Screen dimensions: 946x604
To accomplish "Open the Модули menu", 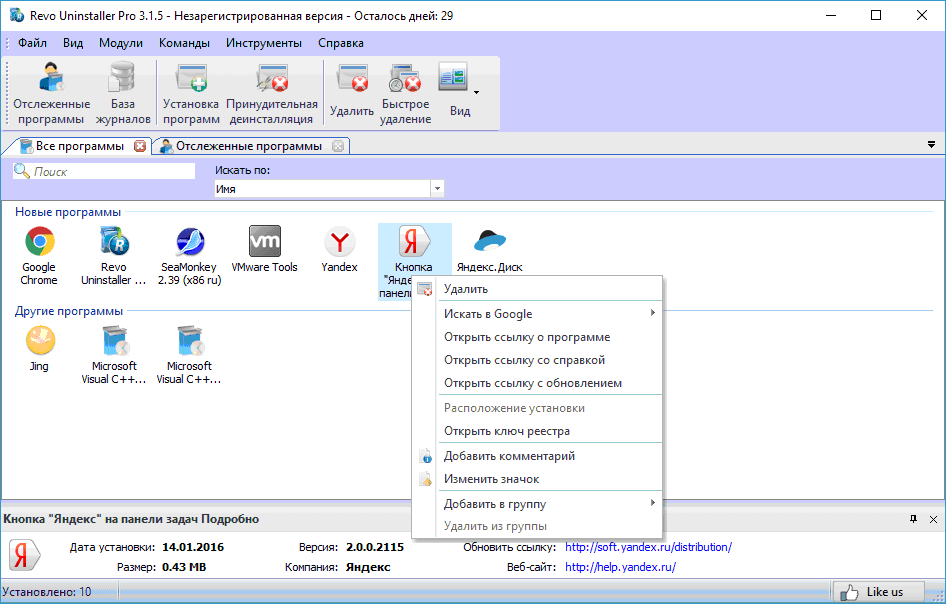I will tap(121, 43).
